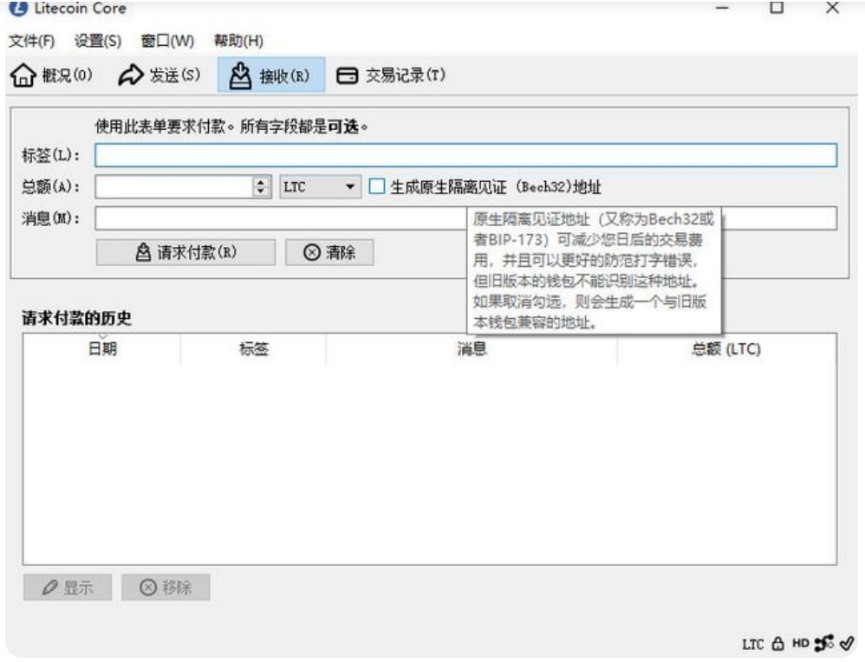Click the 请求付款(R) request payment button
Viewport: 865px width, 662px height.
tap(185, 252)
